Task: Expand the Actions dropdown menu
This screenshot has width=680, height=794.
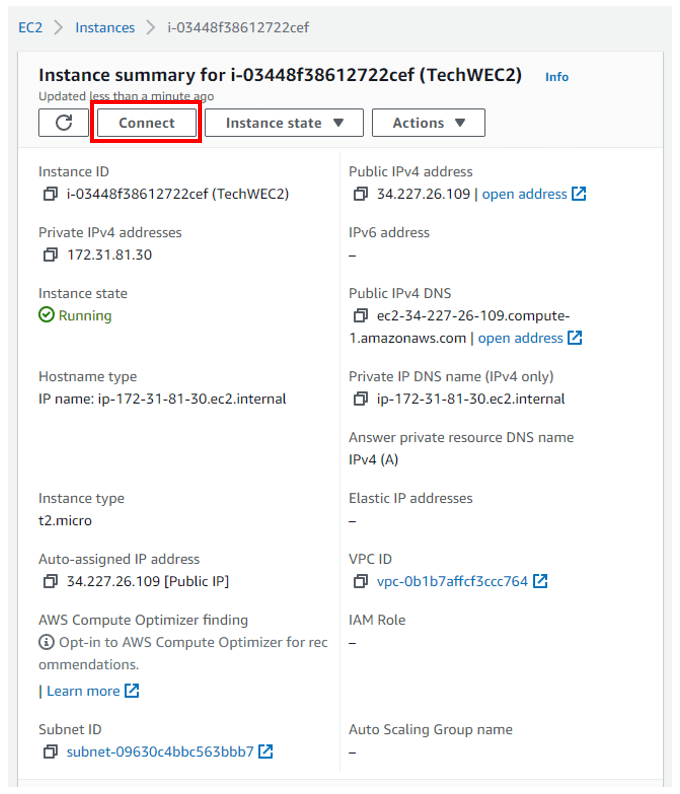Action: point(428,123)
